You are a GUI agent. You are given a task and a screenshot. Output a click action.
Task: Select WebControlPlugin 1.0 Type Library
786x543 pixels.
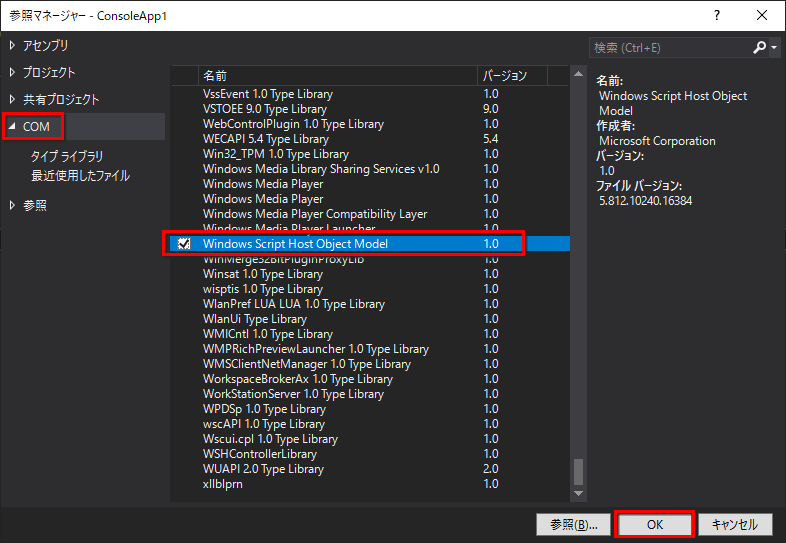pyautogui.click(x=369, y=124)
